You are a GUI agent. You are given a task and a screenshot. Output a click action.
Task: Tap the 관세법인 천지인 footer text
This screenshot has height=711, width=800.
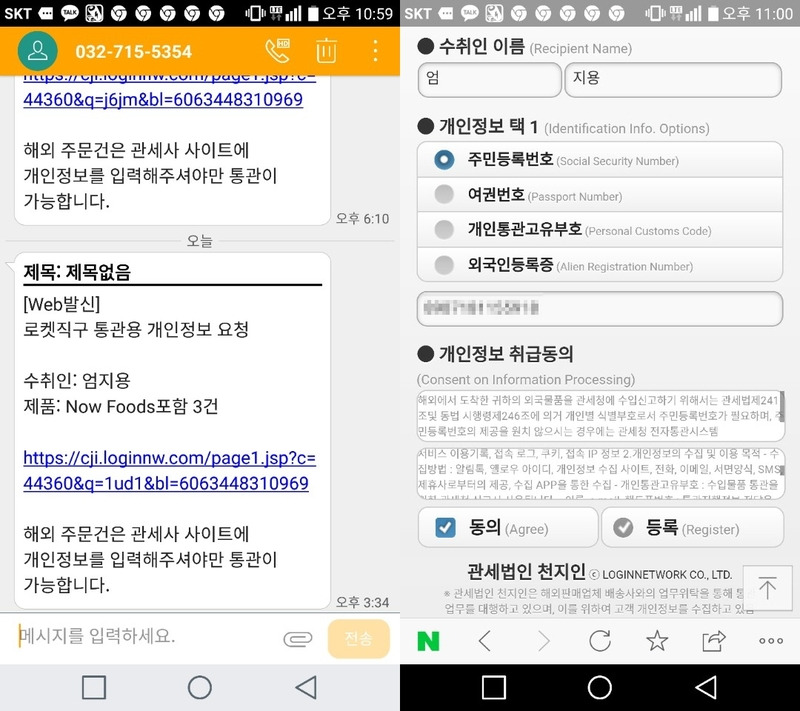526,571
